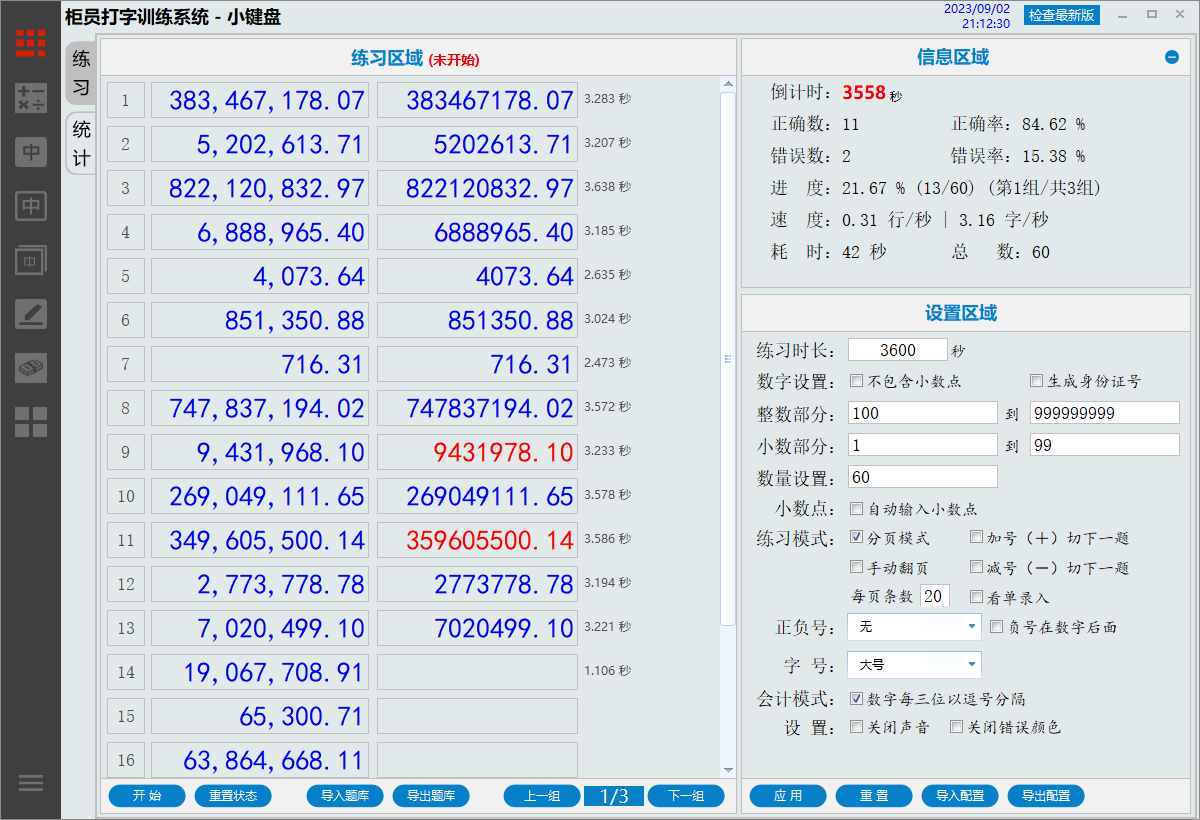Click the 整数部分 minimum field showing 100

tap(922, 413)
